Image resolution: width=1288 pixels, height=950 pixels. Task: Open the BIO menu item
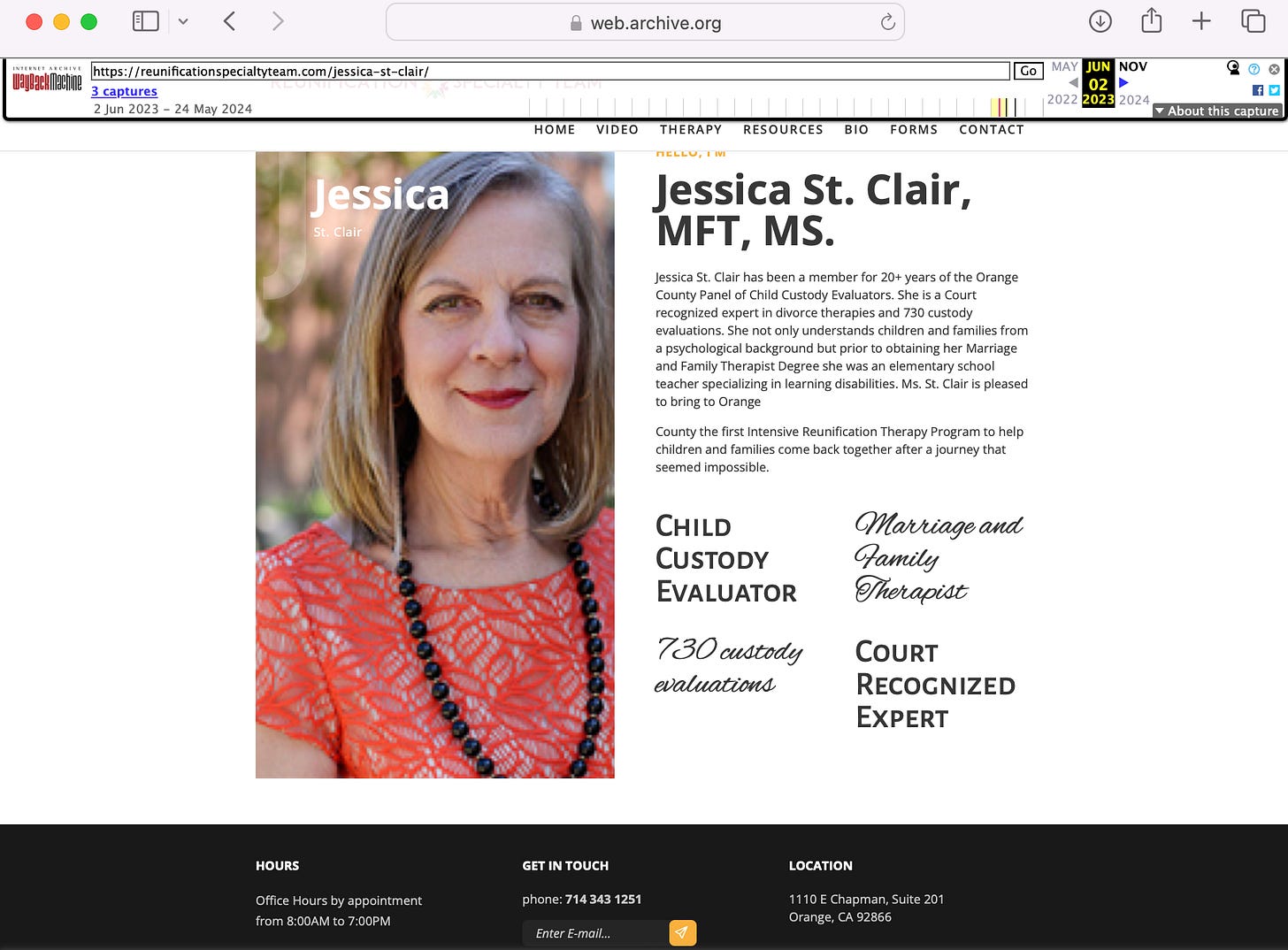pos(856,129)
